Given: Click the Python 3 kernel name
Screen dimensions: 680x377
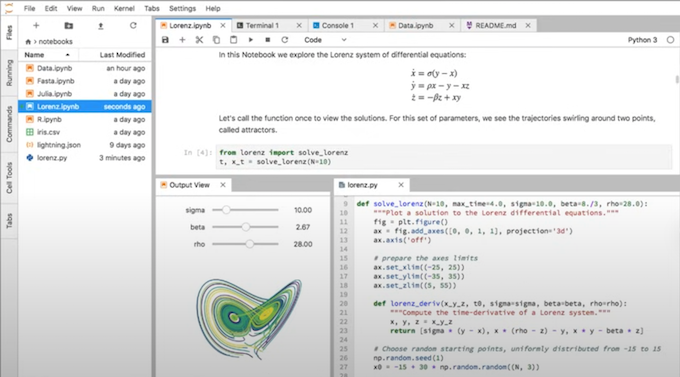Looking at the screenshot, I should pos(642,40).
